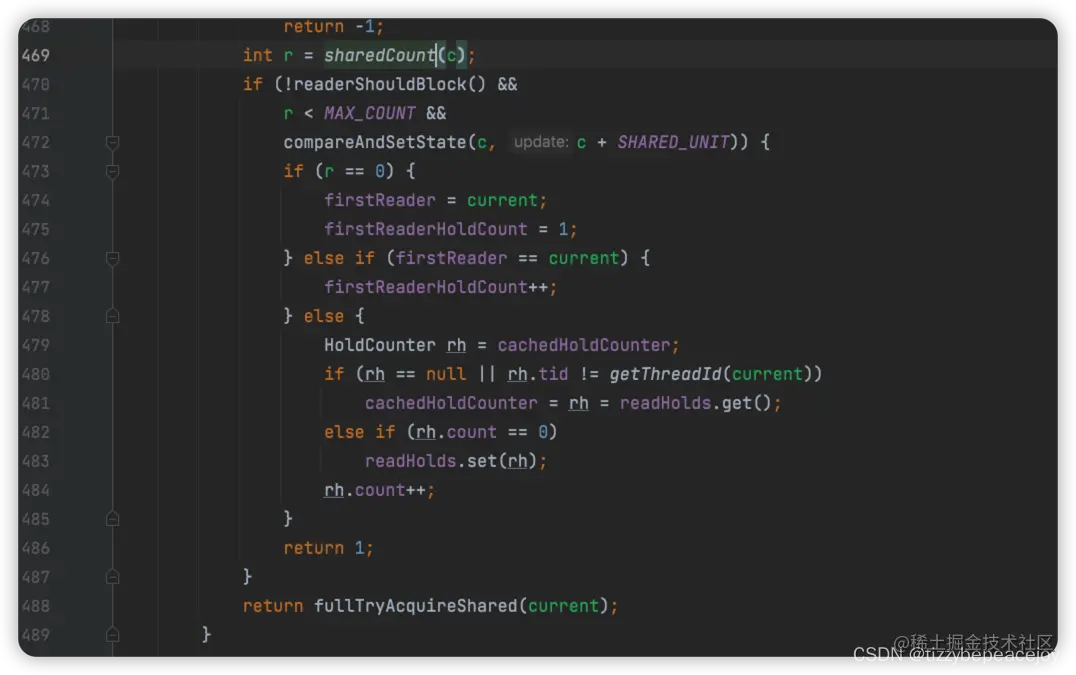
Task: Click line number 469 in the gutter
Action: (x=36, y=56)
